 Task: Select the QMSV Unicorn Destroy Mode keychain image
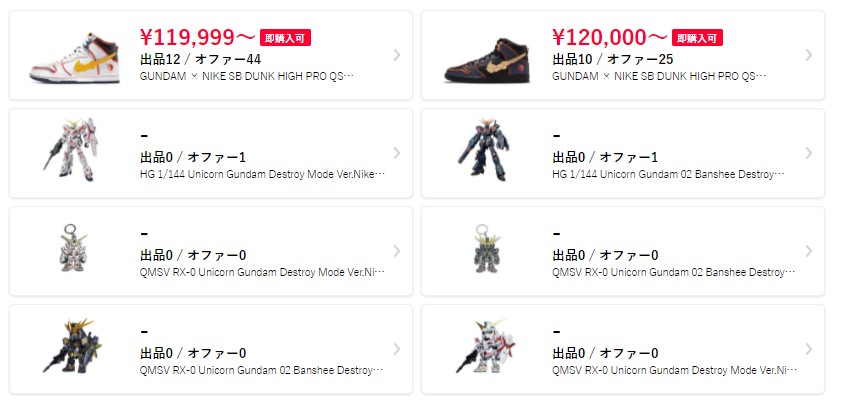(x=69, y=250)
